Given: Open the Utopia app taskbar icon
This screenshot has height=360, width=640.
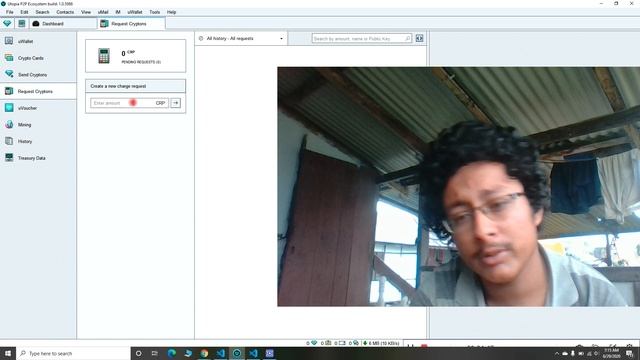Looking at the screenshot, I should coord(237,353).
